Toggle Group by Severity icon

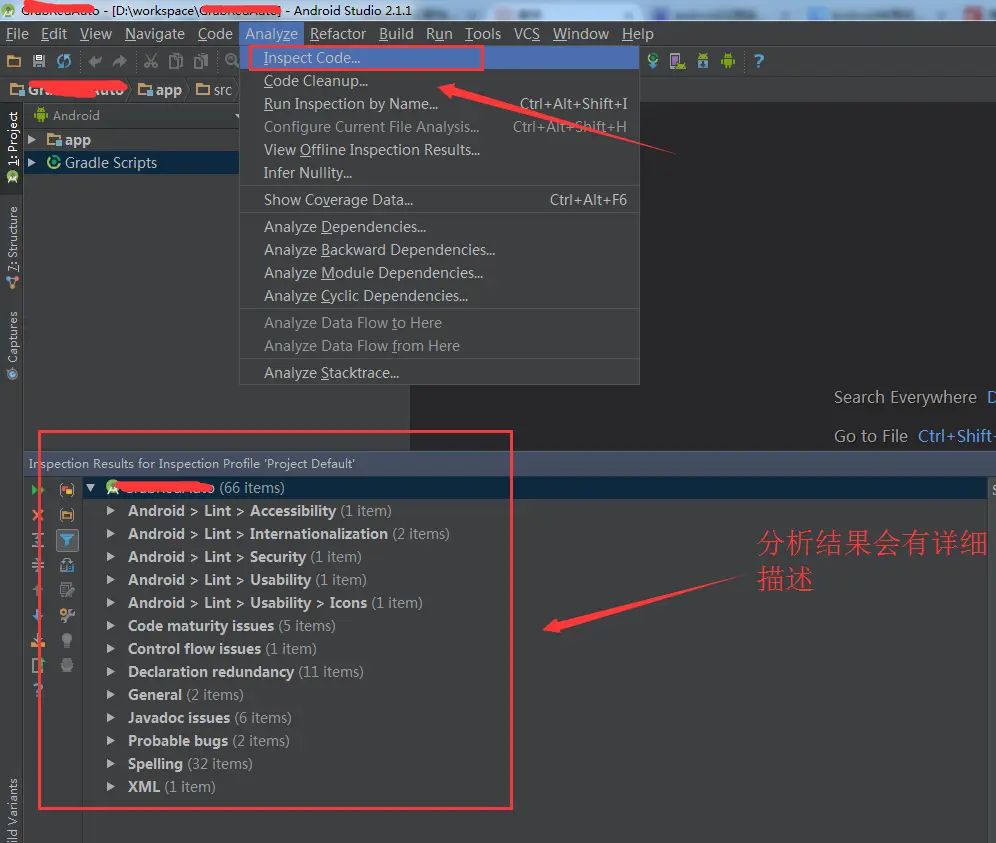[67, 490]
